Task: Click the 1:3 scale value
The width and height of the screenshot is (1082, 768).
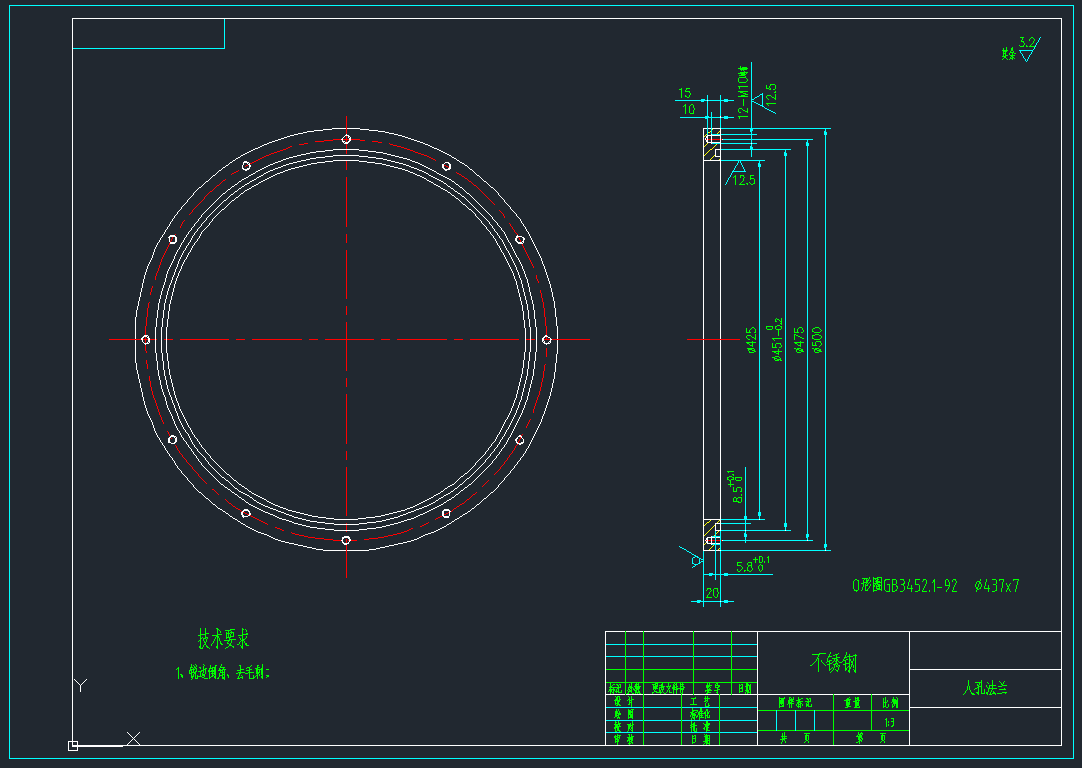Action: [x=889, y=722]
